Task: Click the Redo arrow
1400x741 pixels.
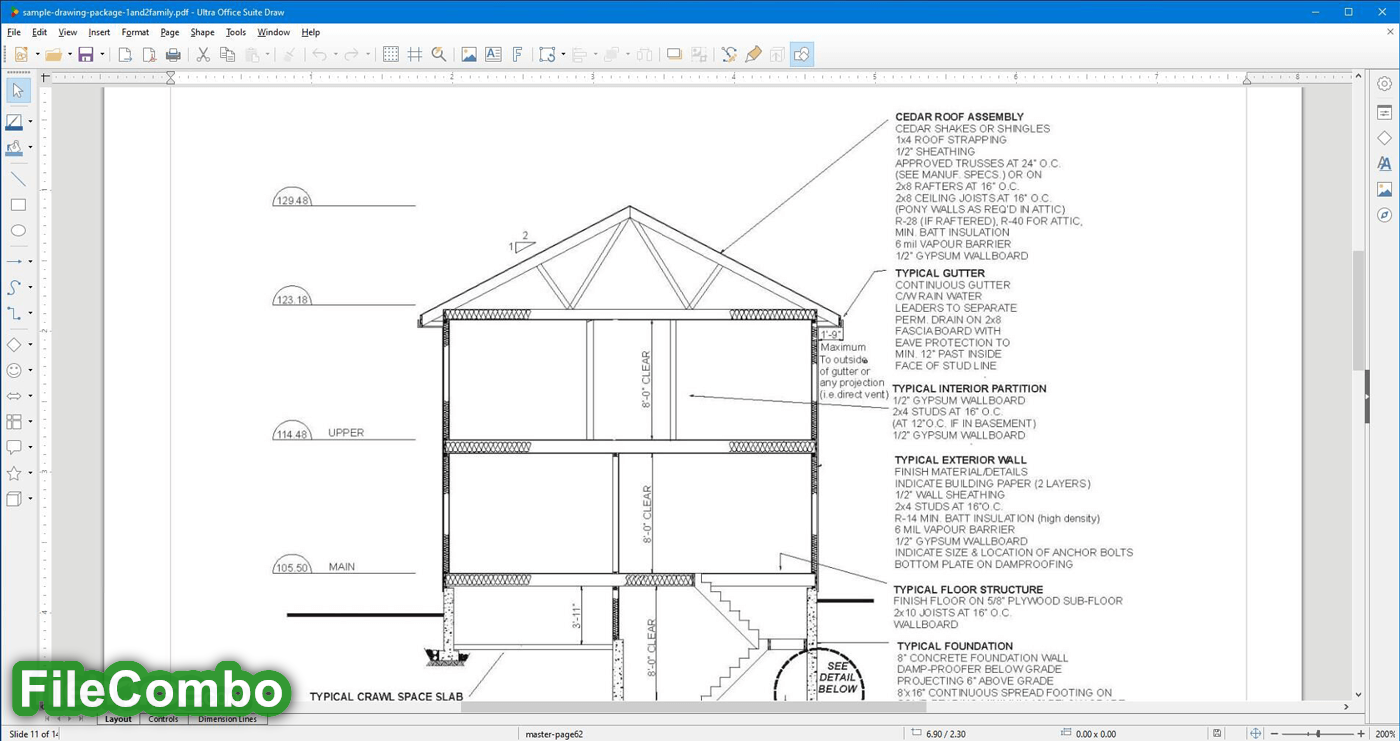Action: (351, 55)
